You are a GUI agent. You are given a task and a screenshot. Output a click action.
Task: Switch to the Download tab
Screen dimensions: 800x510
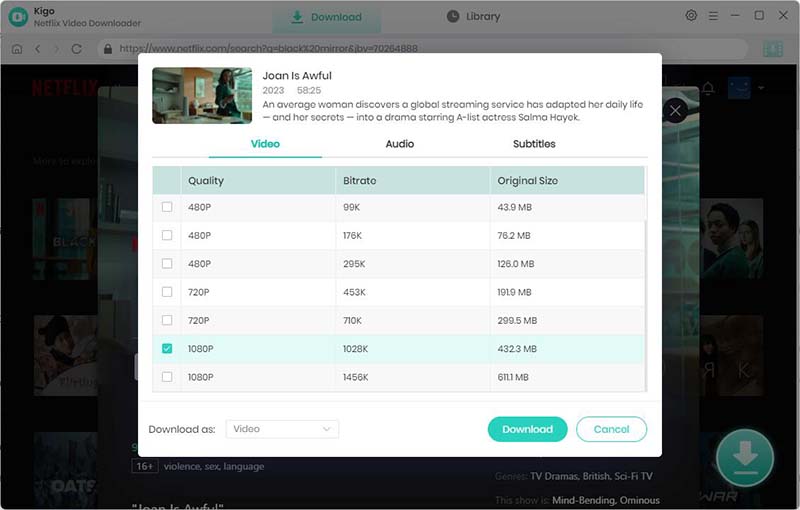(327, 17)
